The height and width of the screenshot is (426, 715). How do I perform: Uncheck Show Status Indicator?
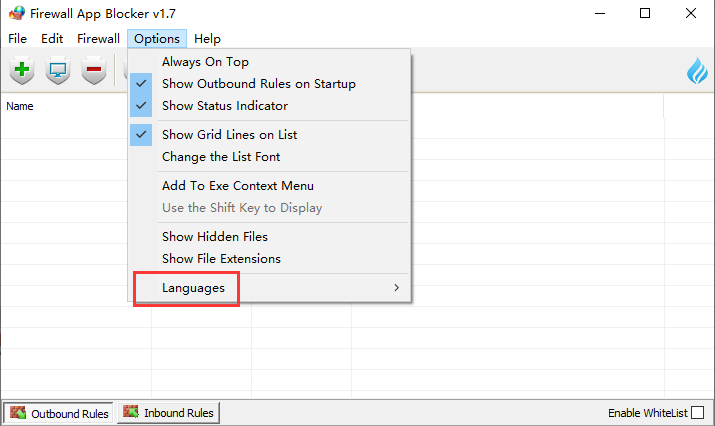(x=269, y=105)
